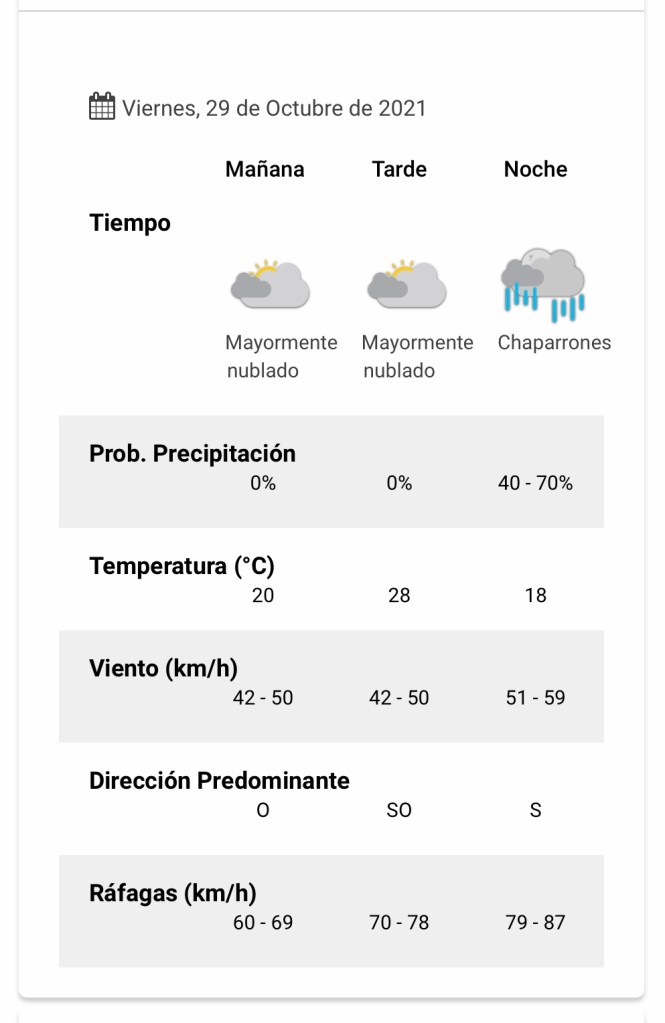
Task: Select the Tarde column header
Action: pyautogui.click(x=399, y=169)
